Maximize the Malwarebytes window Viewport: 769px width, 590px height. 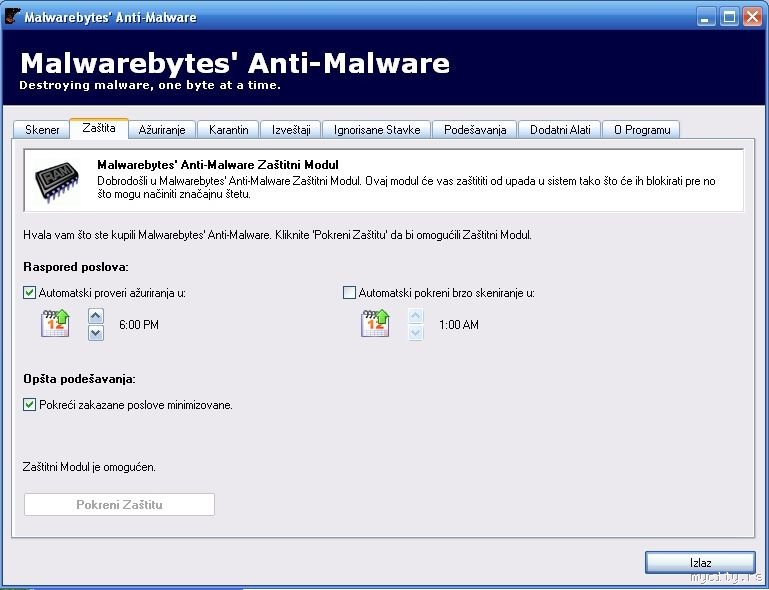[x=729, y=17]
